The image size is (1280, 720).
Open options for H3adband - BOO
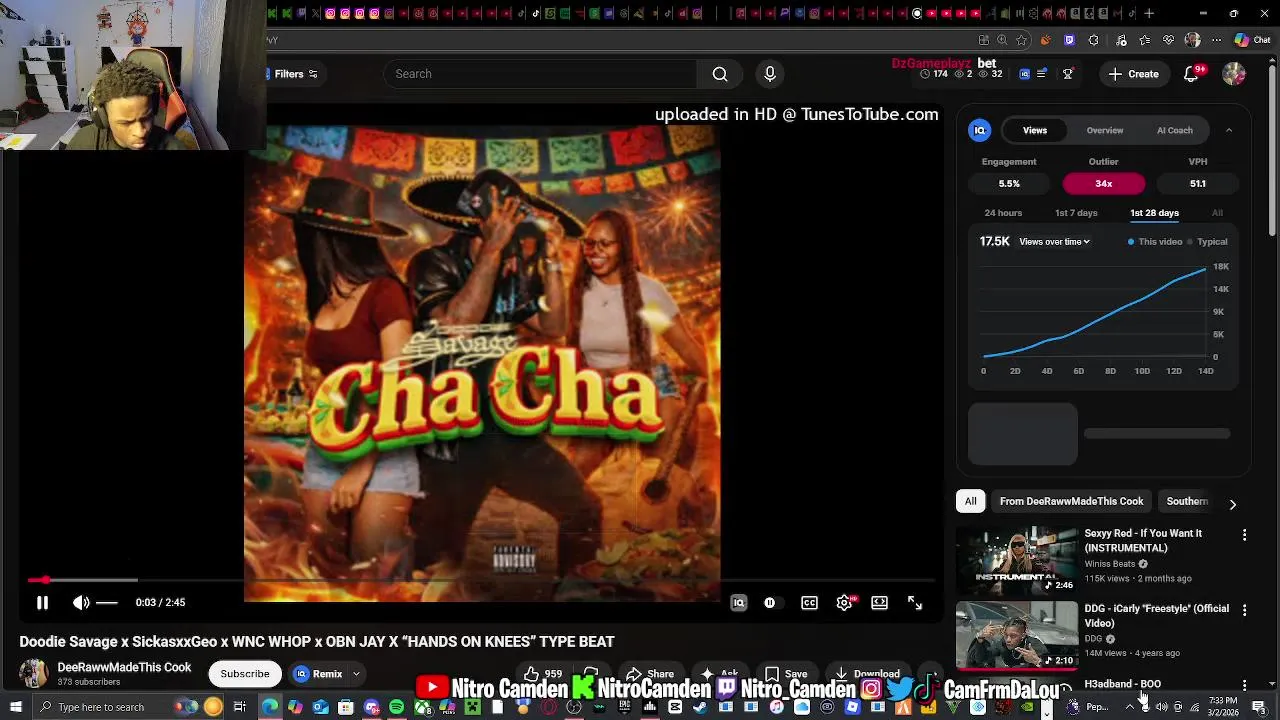click(1244, 685)
